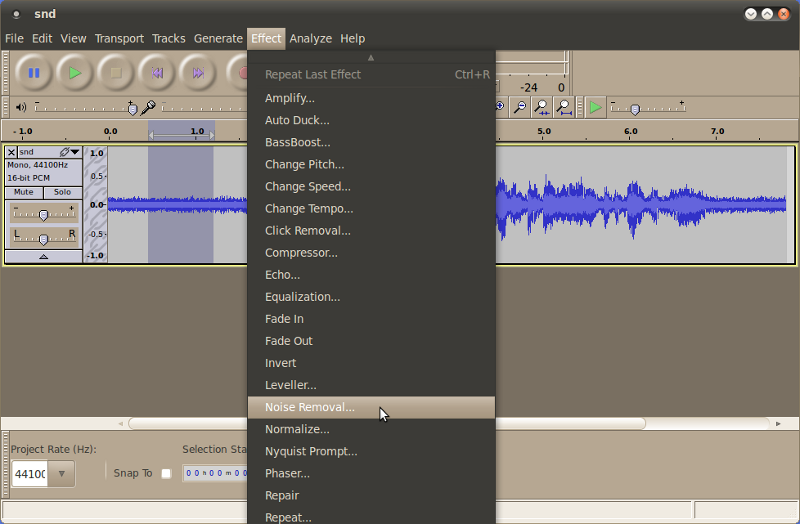Click the menu scroll-up arrow
This screenshot has width=800, height=524.
coord(371,58)
